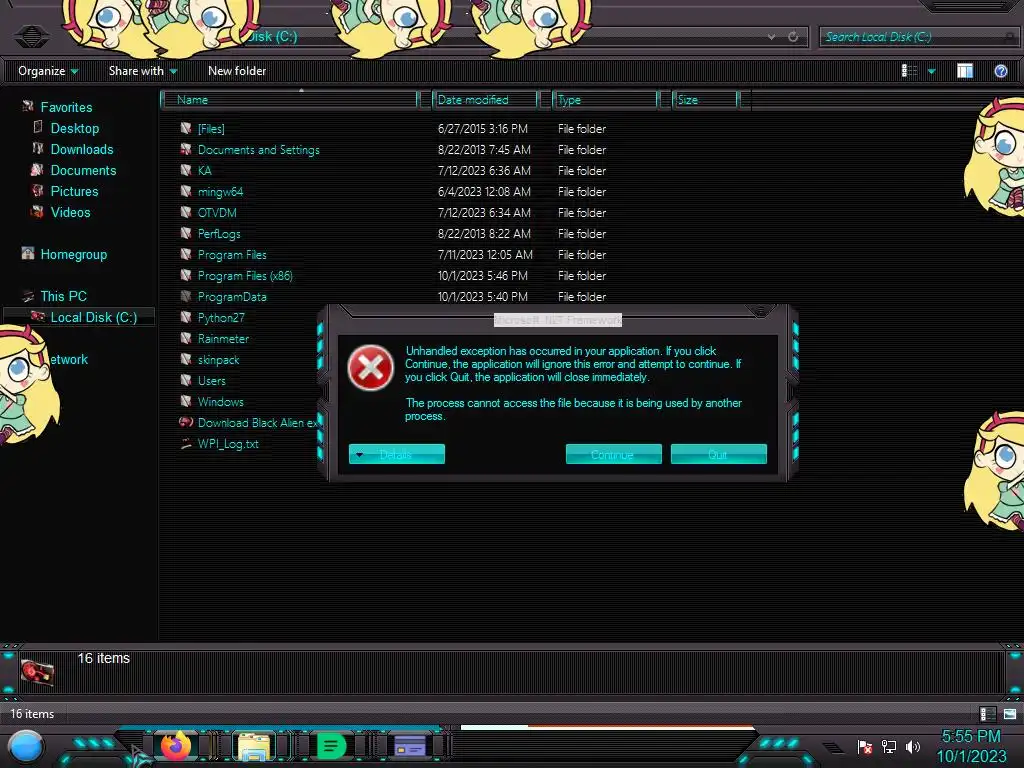
Task: Open Firefox from the taskbar
Action: [176, 746]
